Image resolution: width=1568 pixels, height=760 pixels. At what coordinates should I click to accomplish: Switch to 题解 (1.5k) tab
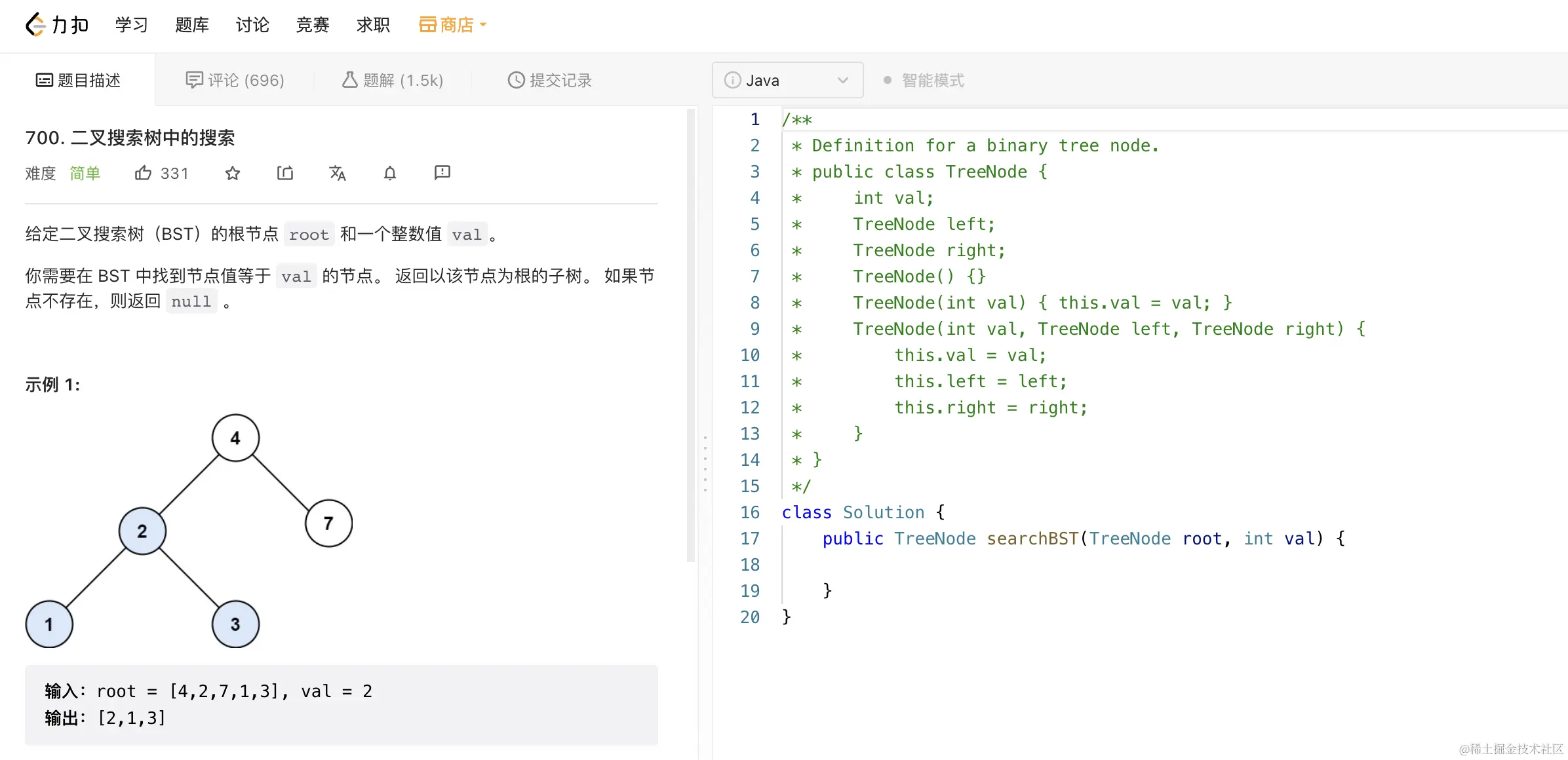(x=392, y=80)
